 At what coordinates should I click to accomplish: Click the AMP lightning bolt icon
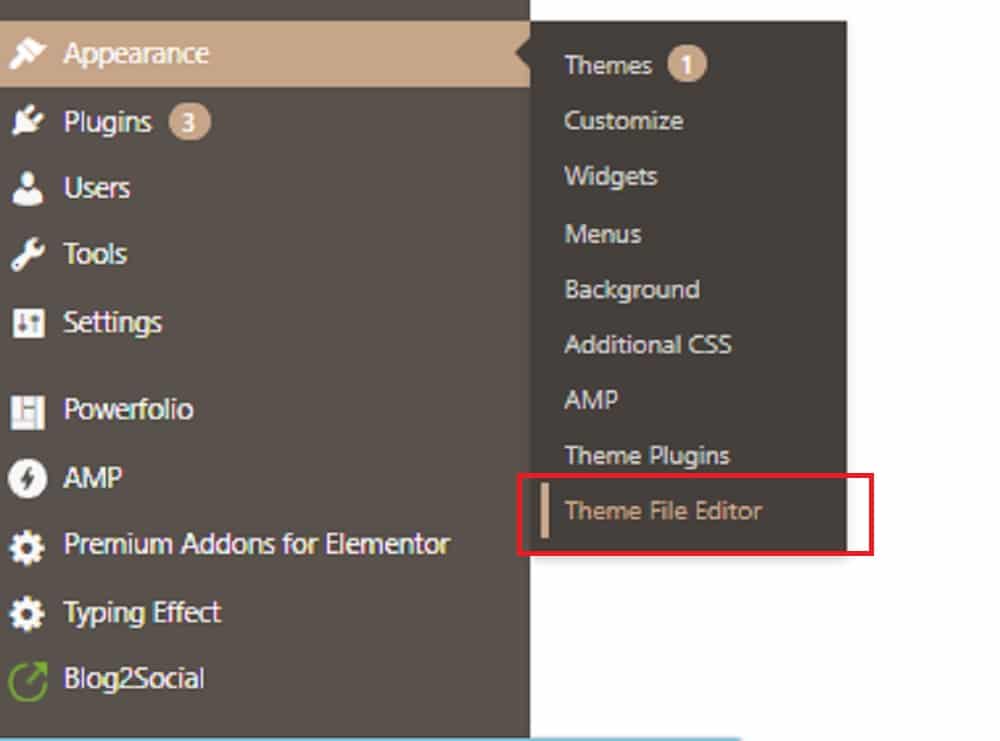(x=27, y=478)
